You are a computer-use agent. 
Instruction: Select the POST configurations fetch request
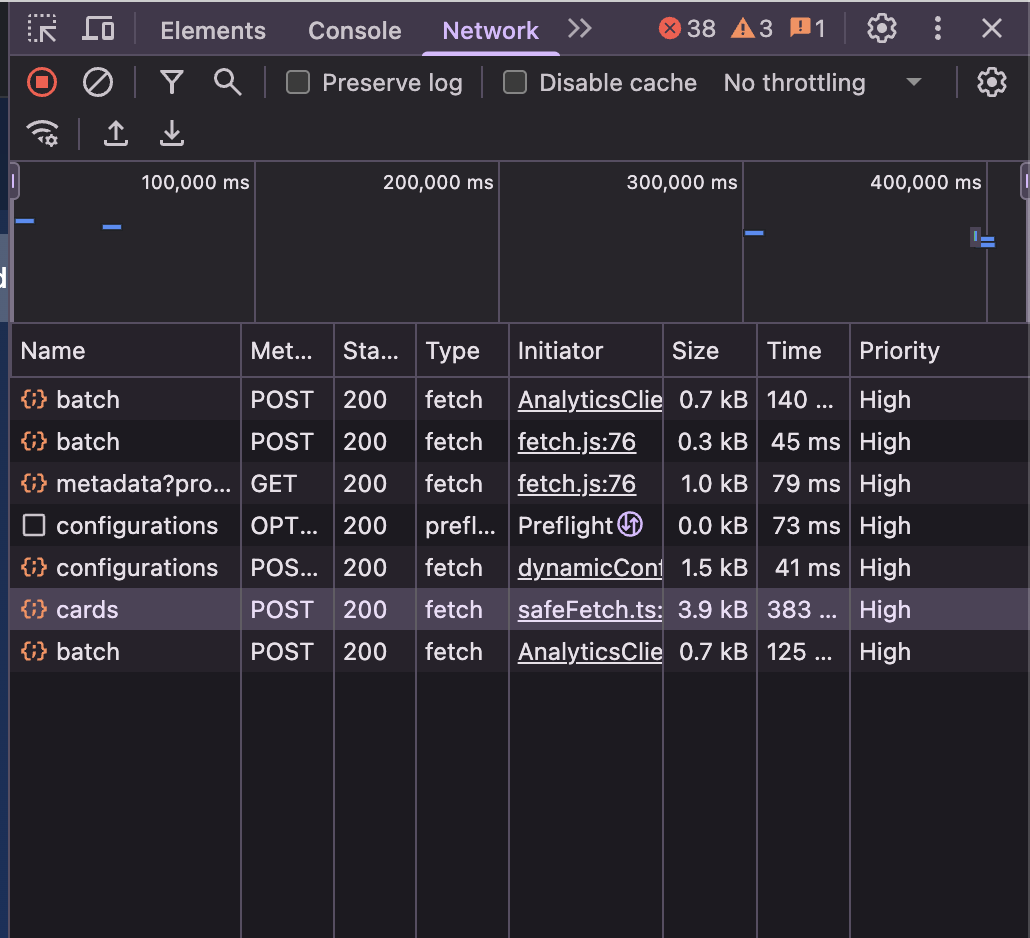click(520, 568)
